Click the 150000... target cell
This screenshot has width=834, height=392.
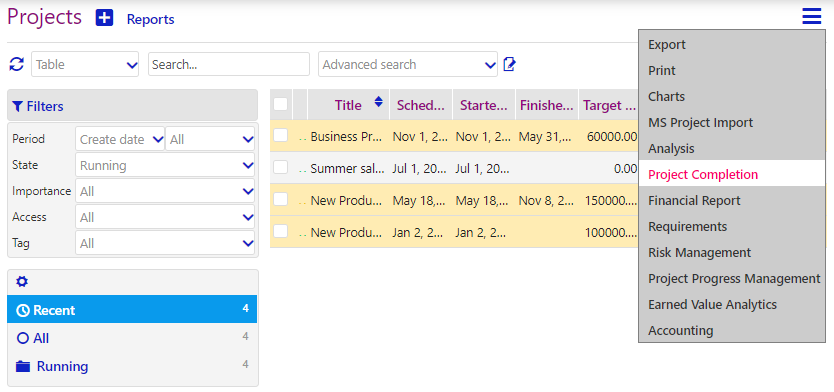coord(611,201)
